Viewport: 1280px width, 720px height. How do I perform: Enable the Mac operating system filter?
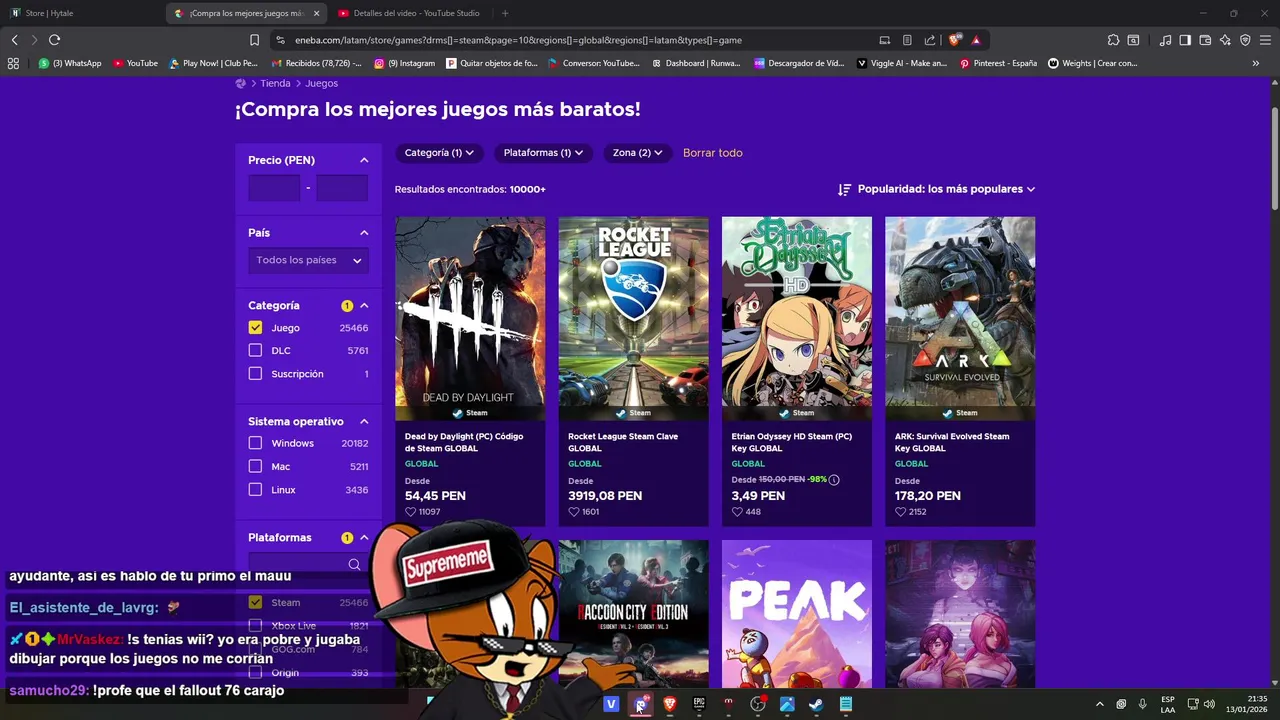(x=255, y=467)
